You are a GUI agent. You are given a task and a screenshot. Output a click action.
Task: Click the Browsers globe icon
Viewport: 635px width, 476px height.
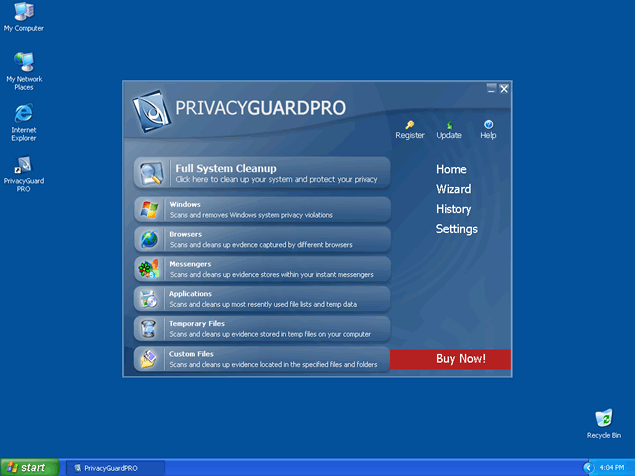coord(149,240)
